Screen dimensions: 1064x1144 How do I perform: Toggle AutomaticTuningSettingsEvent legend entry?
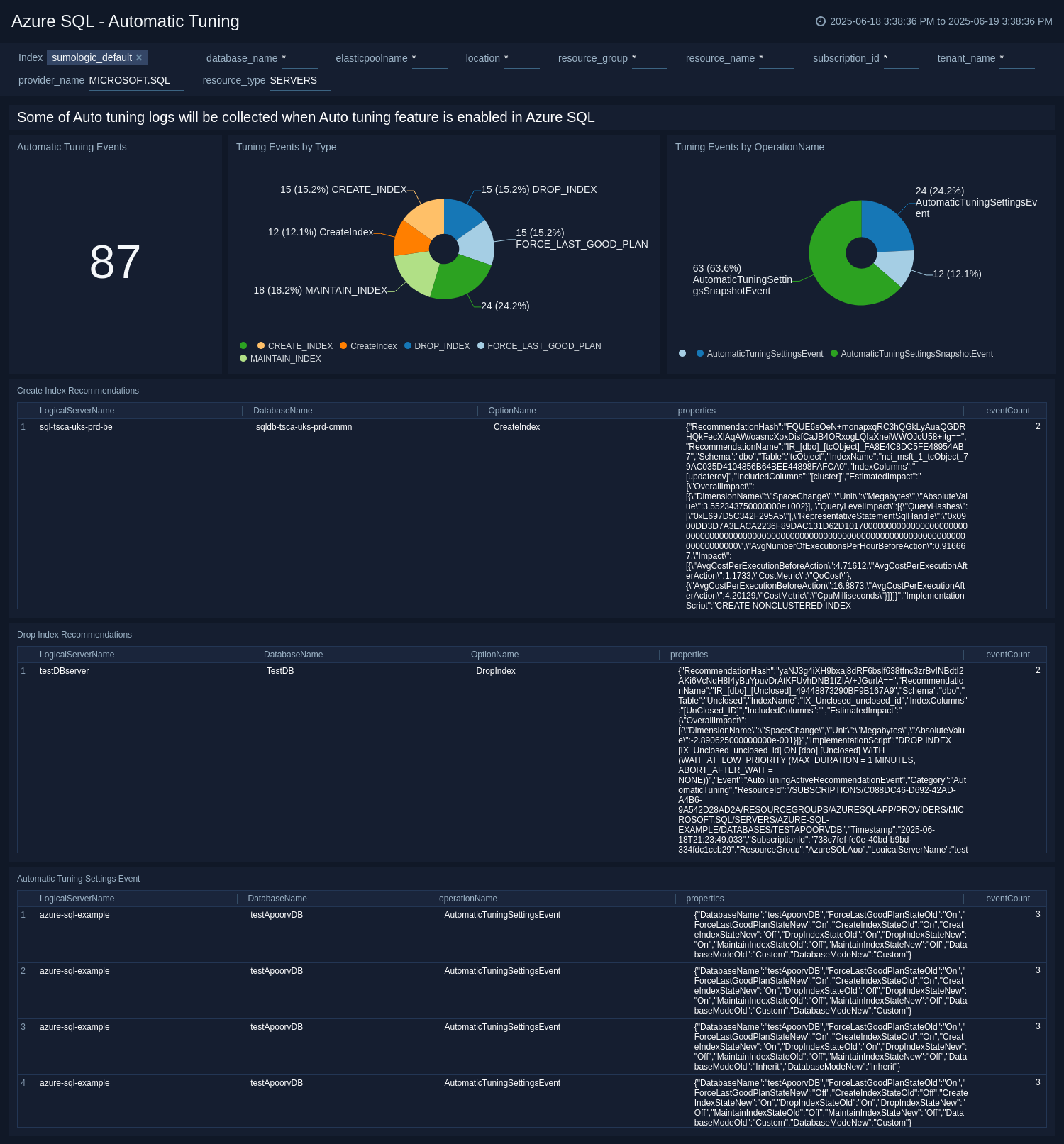click(x=760, y=354)
